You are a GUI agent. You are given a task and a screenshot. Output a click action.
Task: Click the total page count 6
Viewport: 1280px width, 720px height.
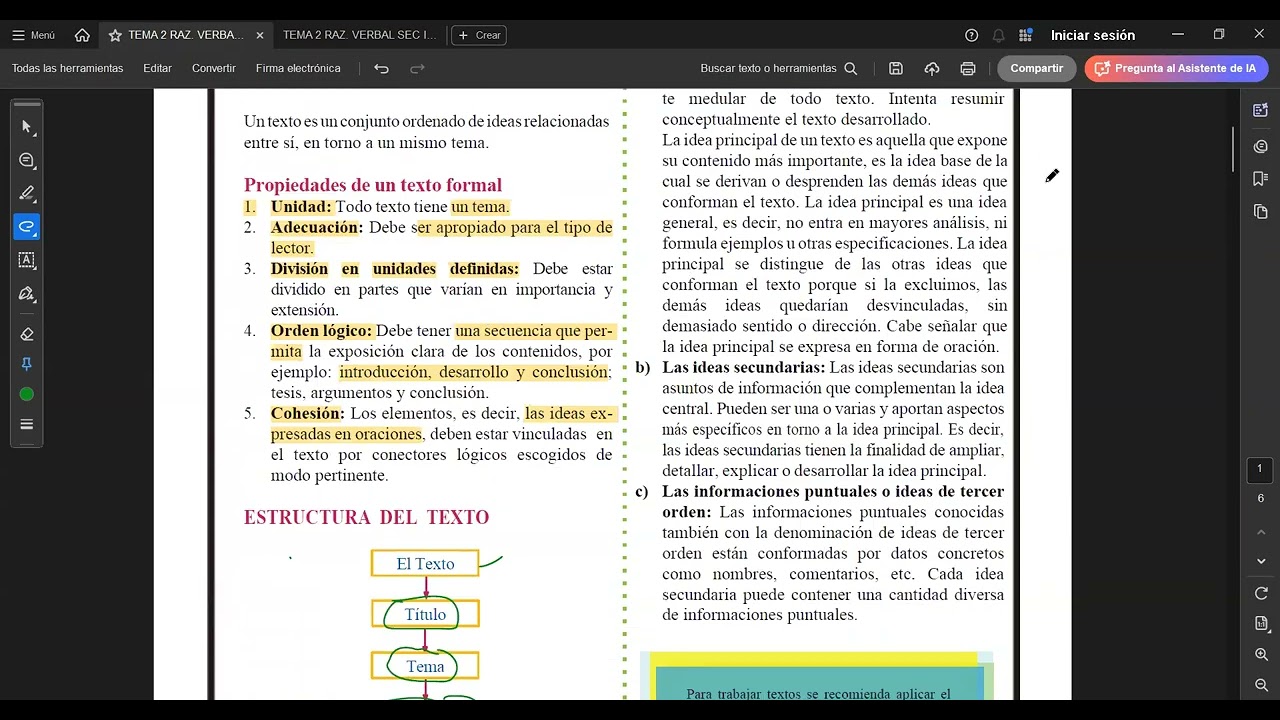click(1260, 498)
